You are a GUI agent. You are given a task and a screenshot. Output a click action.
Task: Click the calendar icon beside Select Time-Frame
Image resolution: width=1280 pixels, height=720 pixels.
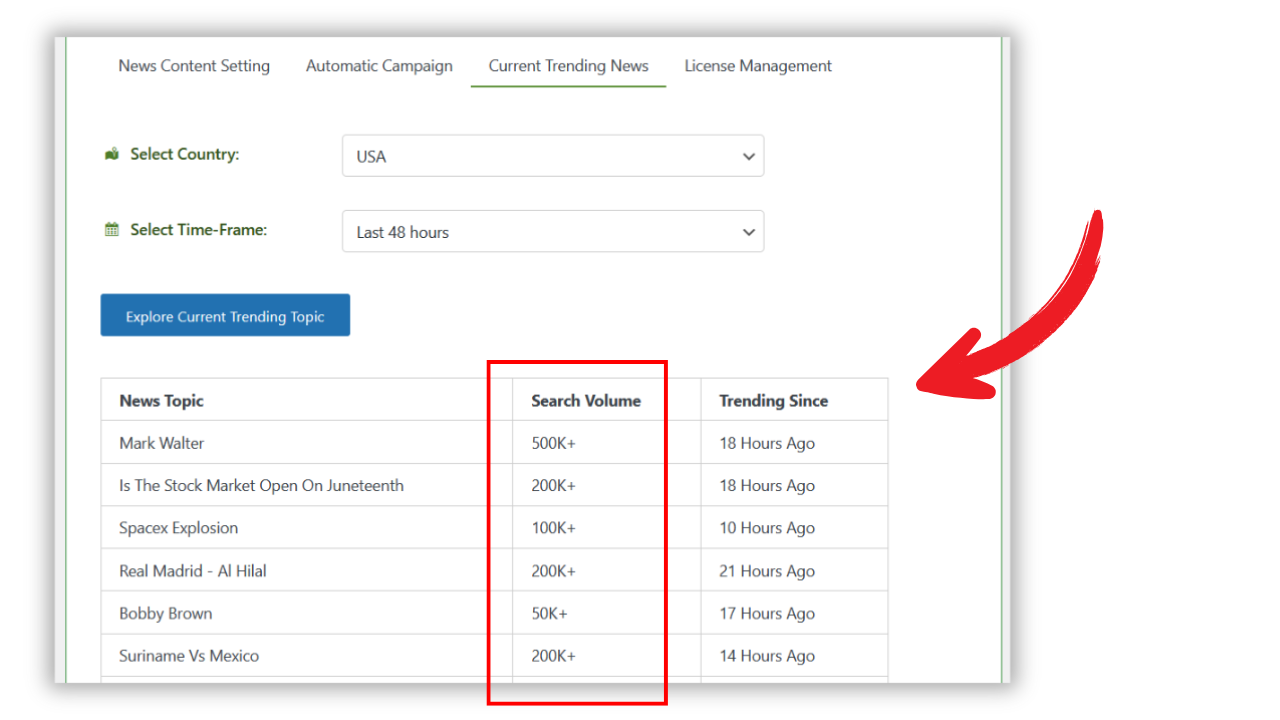(x=112, y=230)
